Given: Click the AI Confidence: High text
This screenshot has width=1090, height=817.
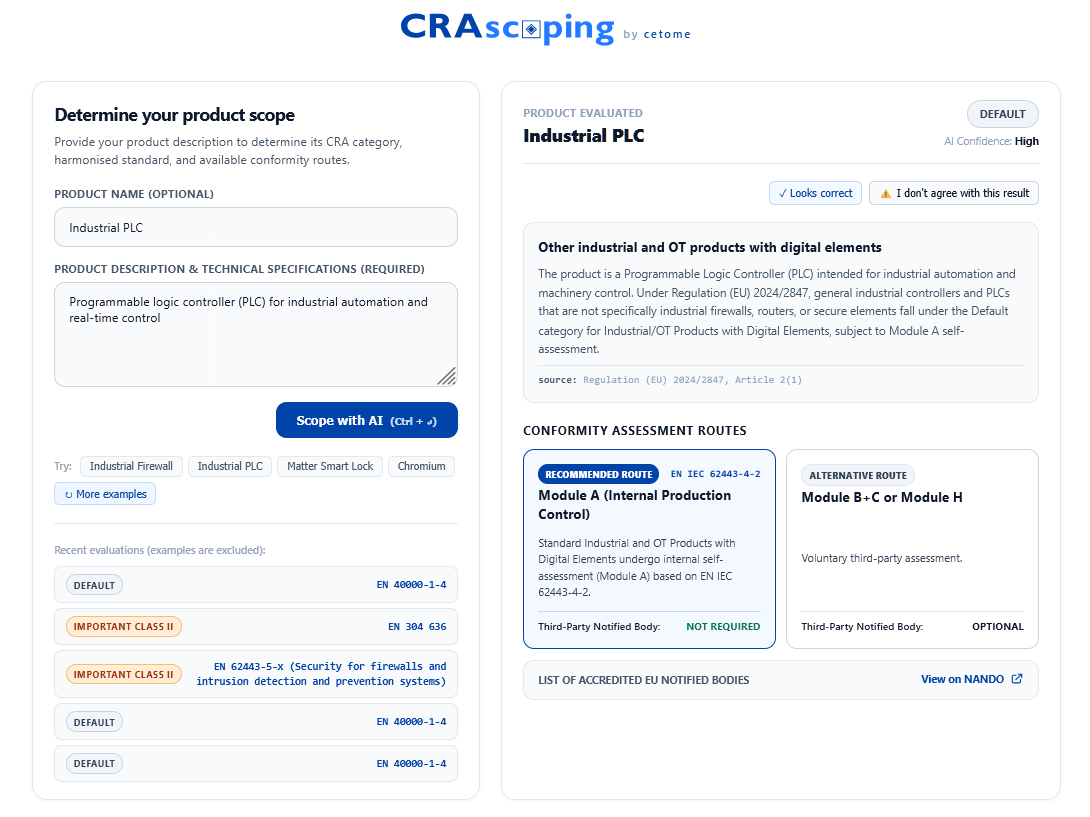Looking at the screenshot, I should [991, 141].
